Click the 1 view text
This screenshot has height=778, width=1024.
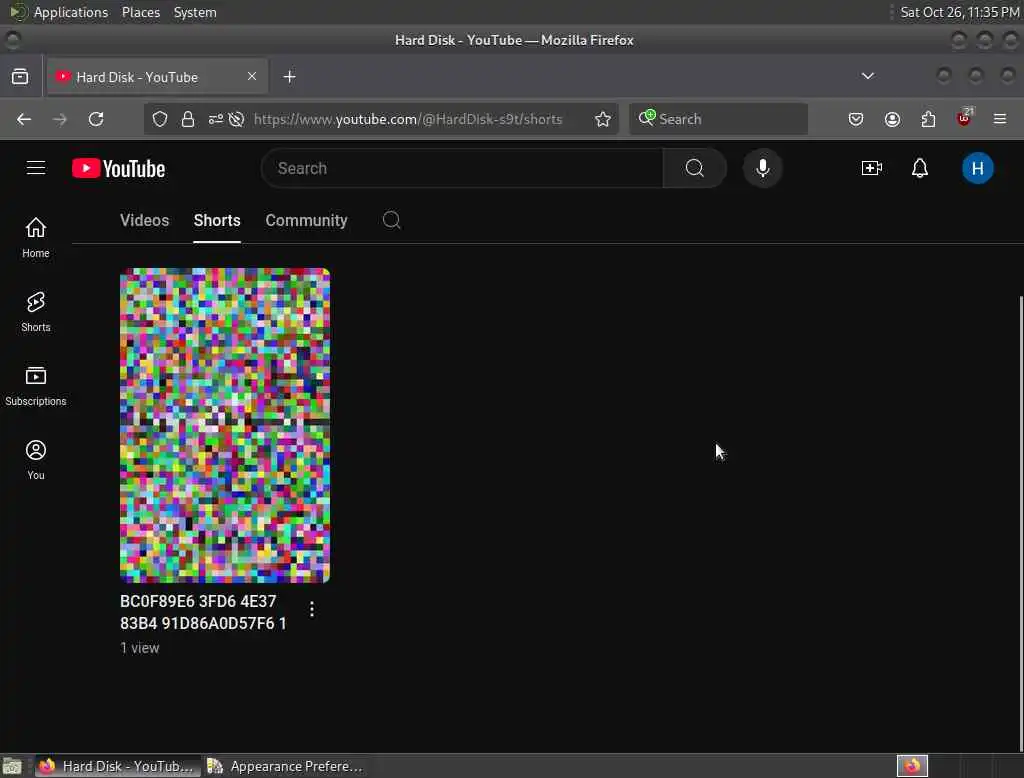(x=140, y=648)
